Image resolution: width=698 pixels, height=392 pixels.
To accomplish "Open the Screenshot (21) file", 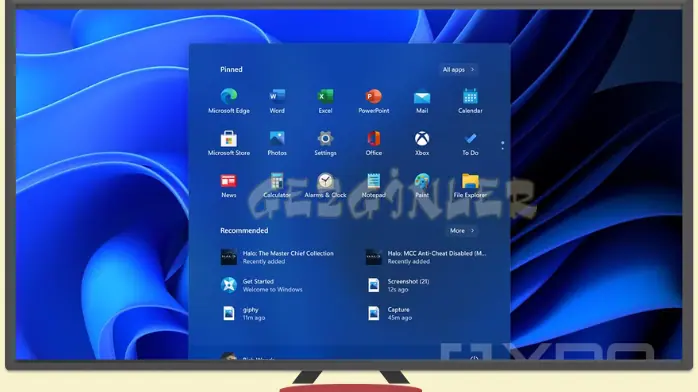I will tap(398, 285).
